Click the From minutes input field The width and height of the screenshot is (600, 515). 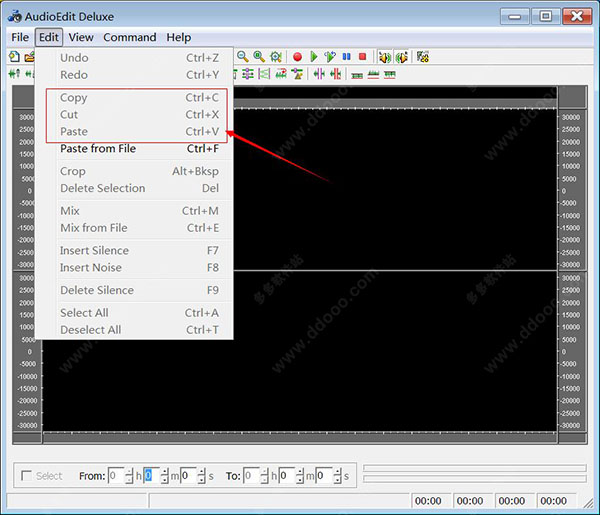tap(152, 476)
